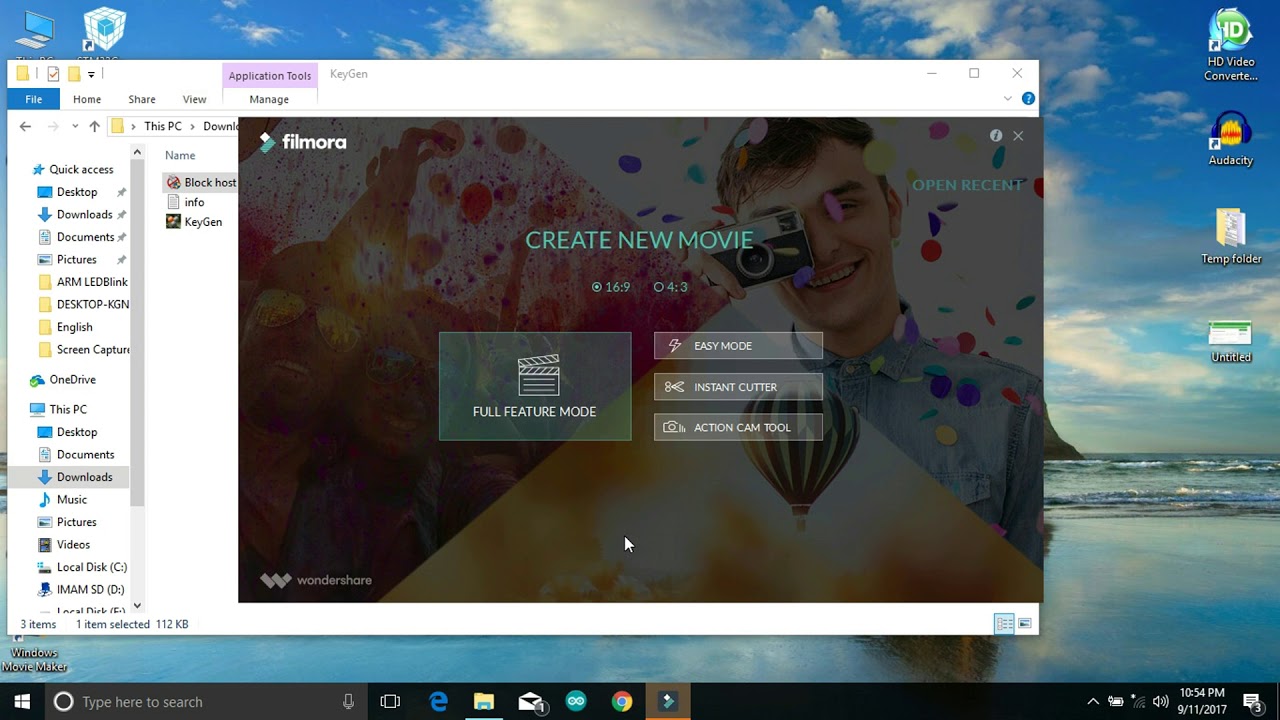This screenshot has height=720, width=1280.
Task: Close the Filmora launcher window
Action: click(1018, 136)
